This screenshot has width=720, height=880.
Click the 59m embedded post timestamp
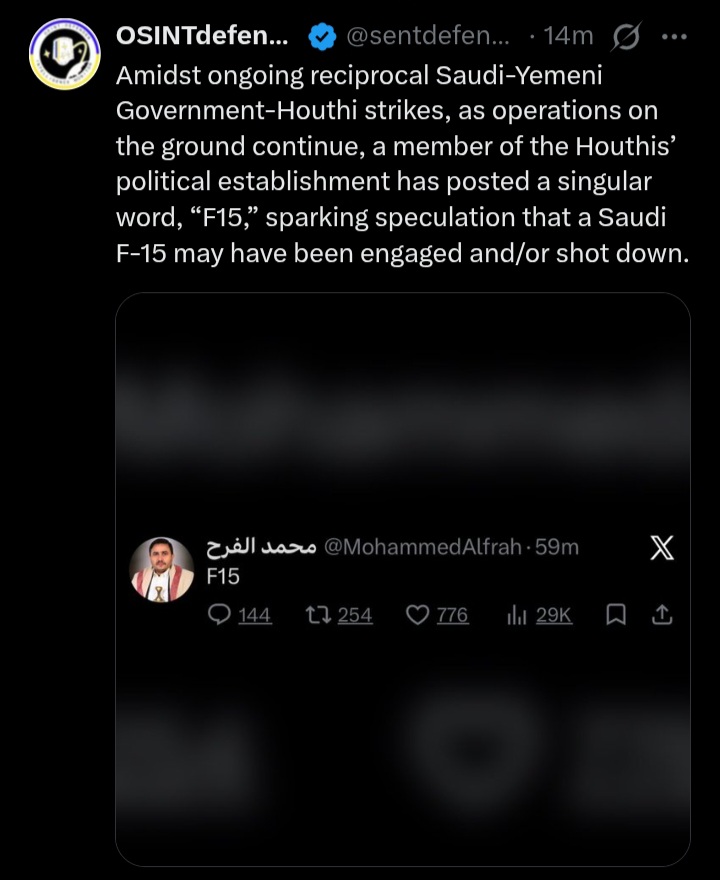[x=557, y=547]
